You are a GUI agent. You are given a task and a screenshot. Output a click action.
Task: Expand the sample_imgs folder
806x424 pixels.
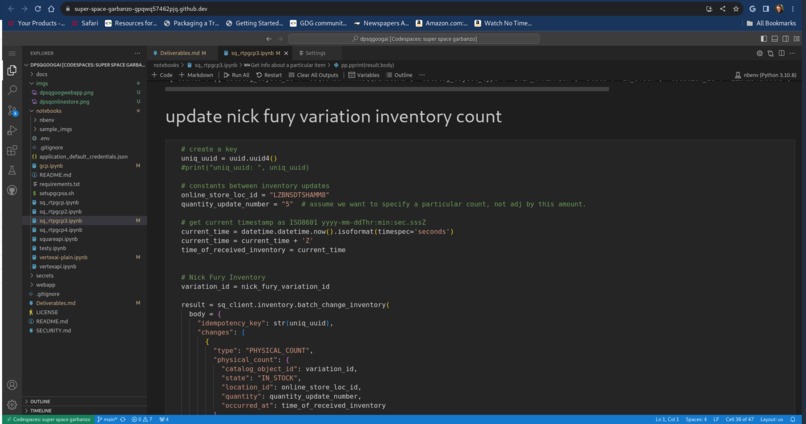55,129
